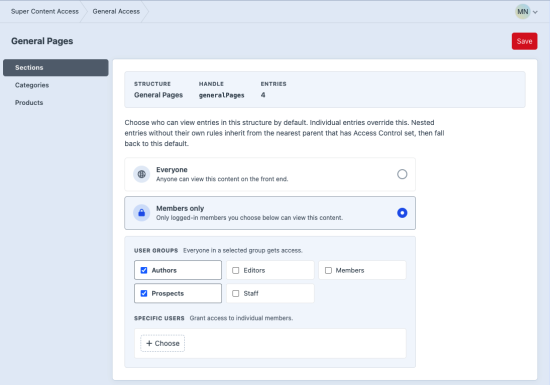
Task: Uncheck the Authors user group checkbox
Action: 144,270
